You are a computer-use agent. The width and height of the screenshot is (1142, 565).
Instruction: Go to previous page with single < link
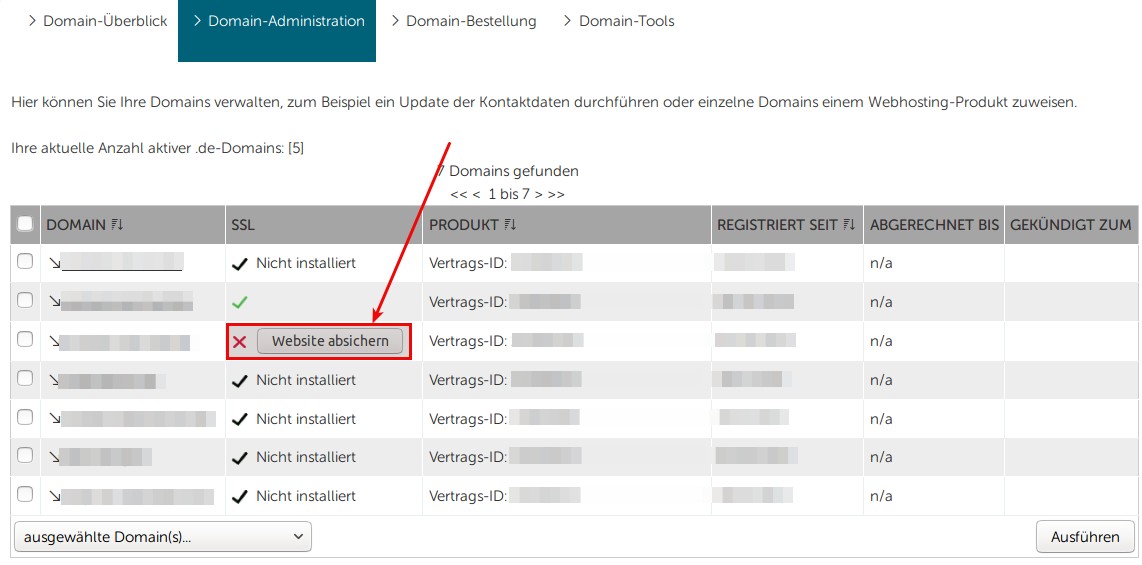[x=476, y=195]
